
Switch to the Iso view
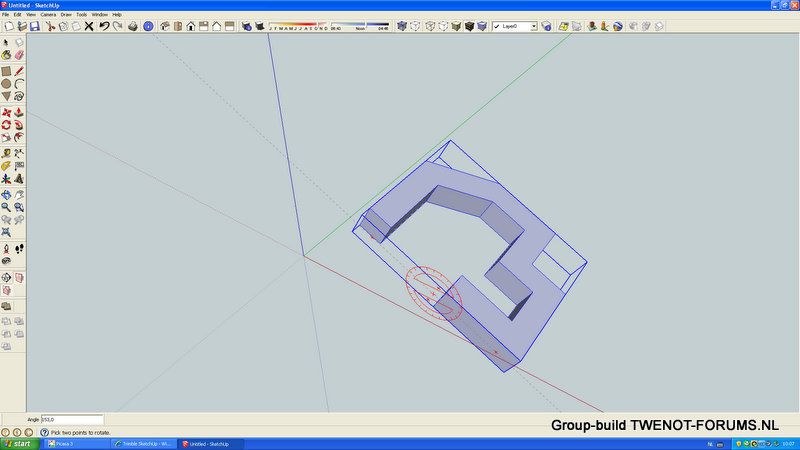165,26
